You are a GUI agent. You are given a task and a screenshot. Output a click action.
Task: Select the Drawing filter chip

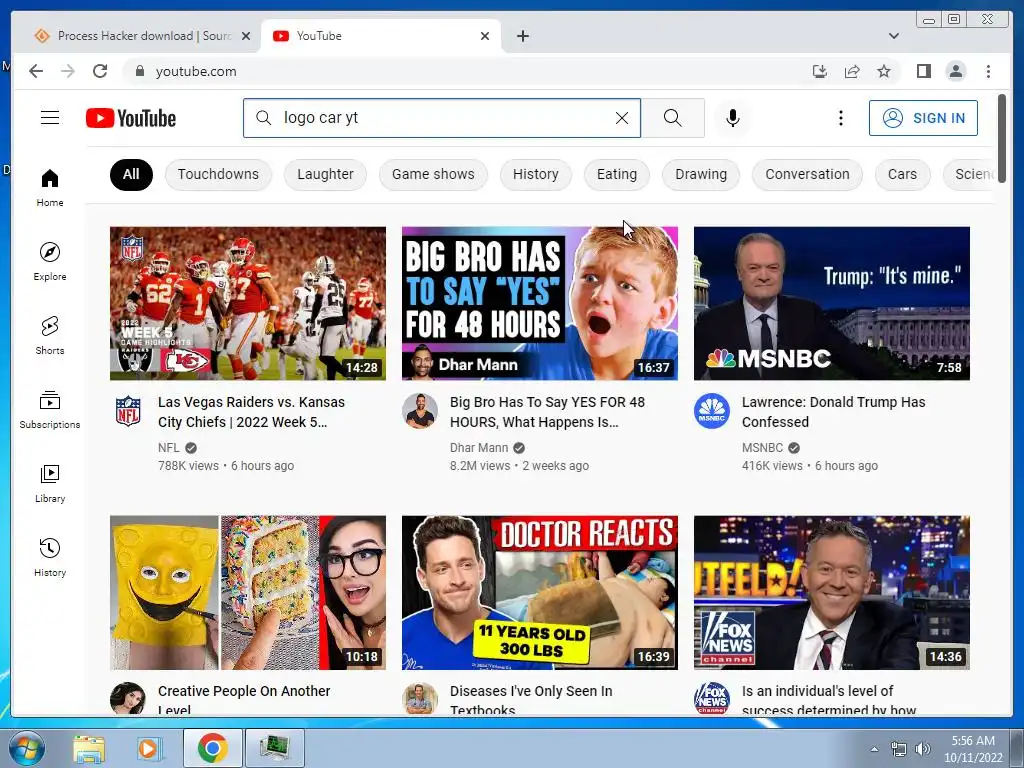tap(701, 174)
